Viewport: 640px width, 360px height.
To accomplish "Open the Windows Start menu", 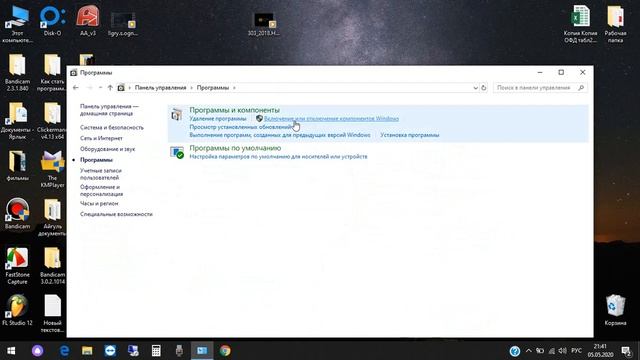I will click(11, 351).
